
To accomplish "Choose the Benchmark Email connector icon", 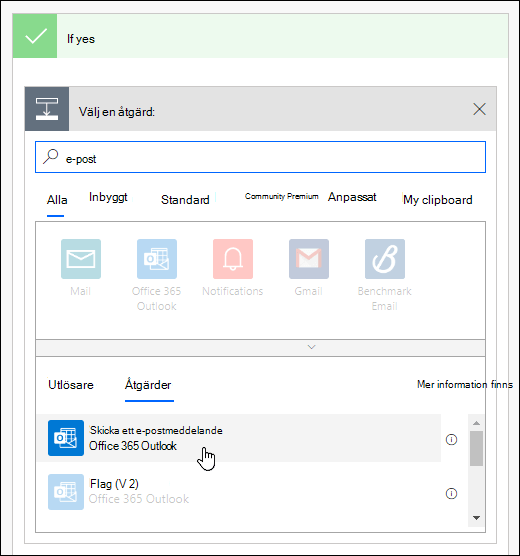I will [x=385, y=259].
